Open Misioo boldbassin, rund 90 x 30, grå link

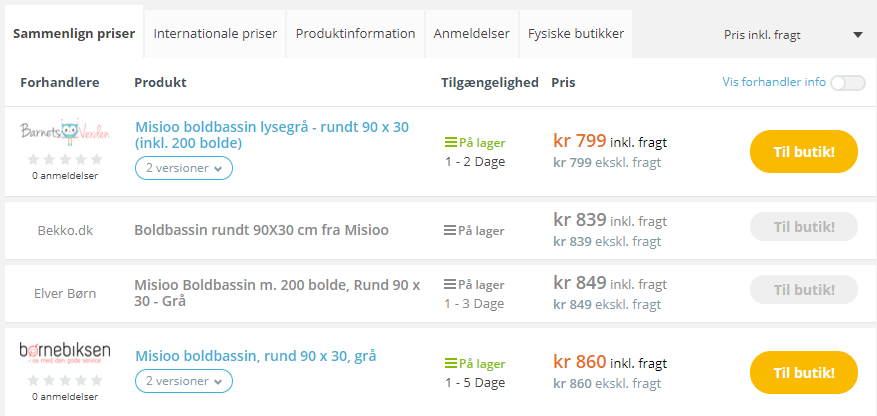coord(256,356)
